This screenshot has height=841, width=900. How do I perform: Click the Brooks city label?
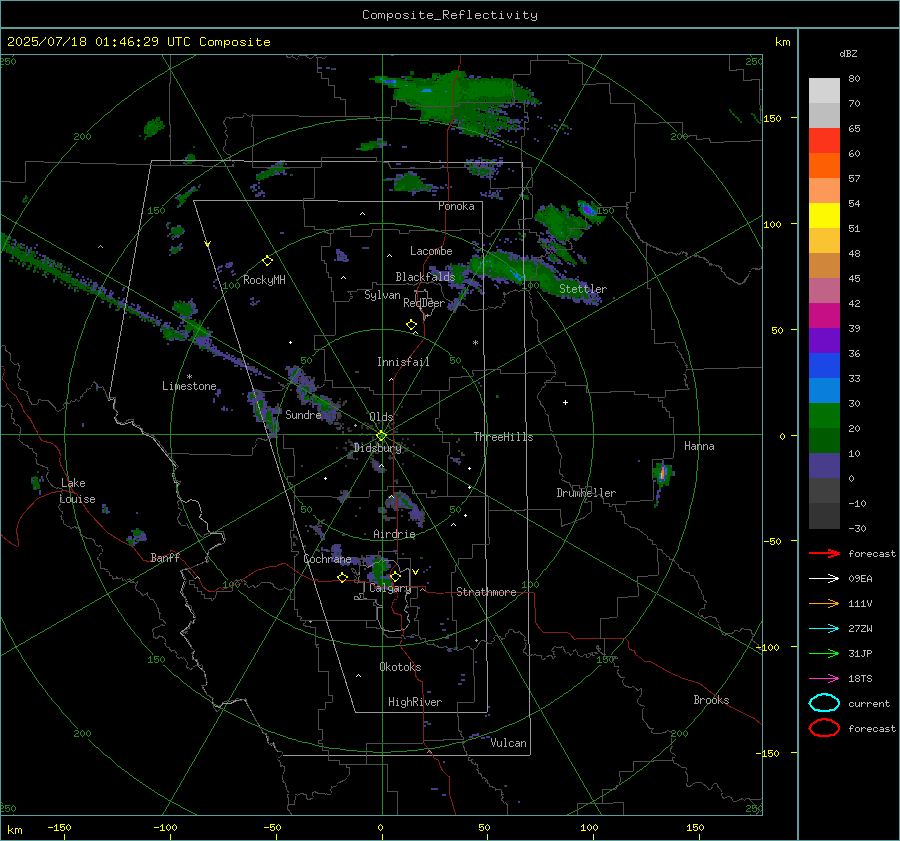[711, 700]
